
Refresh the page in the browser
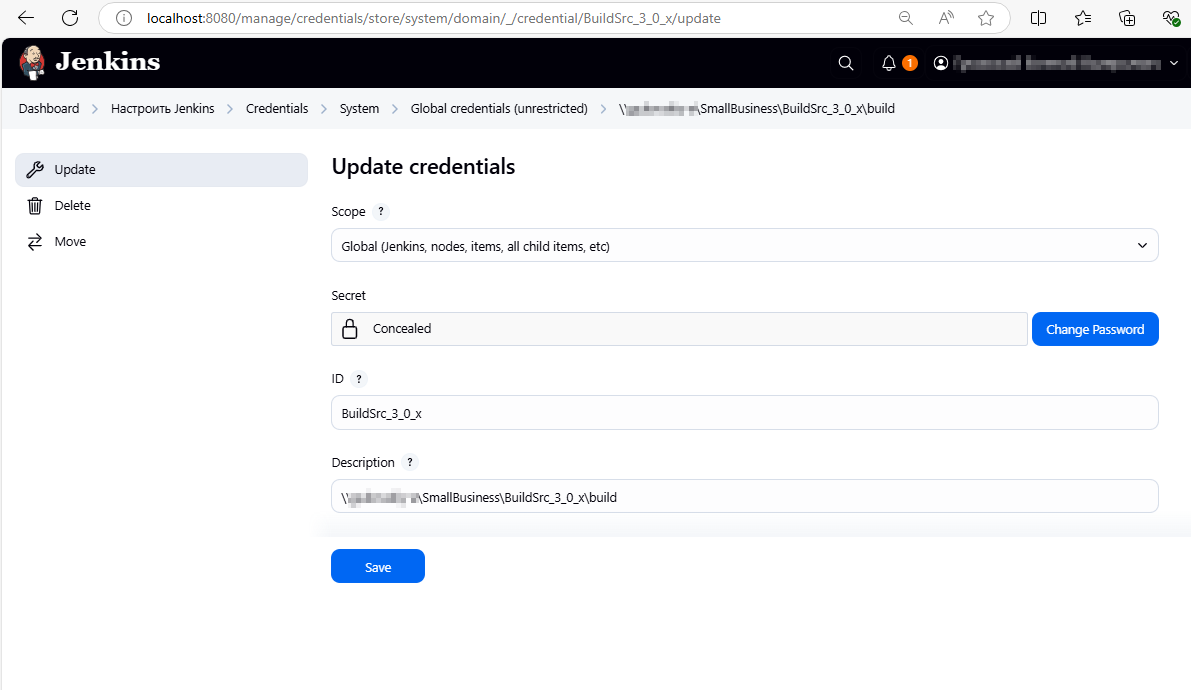click(x=69, y=18)
